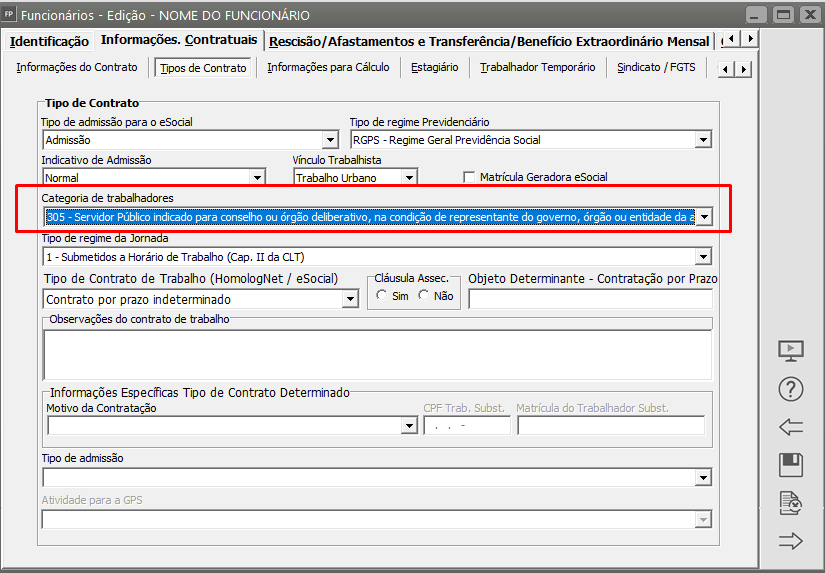Switch to the Identificação tab
The height and width of the screenshot is (573, 825).
pyautogui.click(x=49, y=41)
